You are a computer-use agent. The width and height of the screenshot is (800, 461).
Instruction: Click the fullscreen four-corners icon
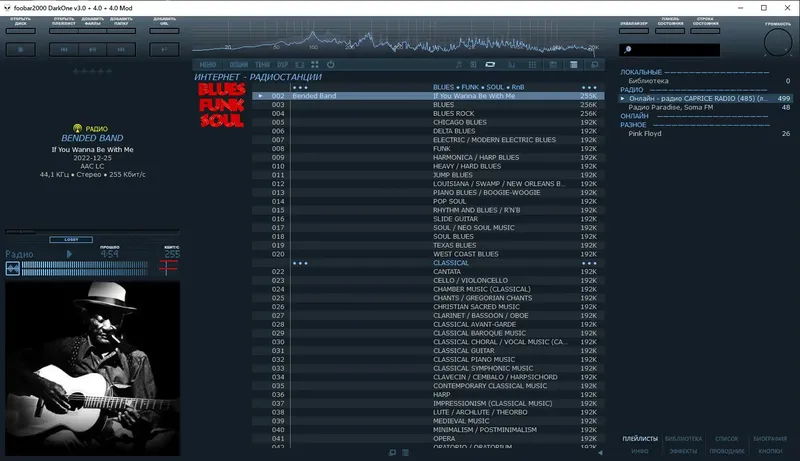pyautogui.click(x=315, y=65)
